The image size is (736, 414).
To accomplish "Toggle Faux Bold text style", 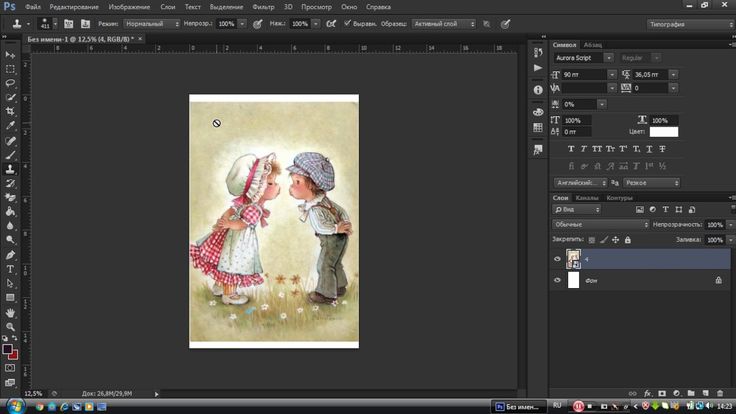I will [x=571, y=149].
